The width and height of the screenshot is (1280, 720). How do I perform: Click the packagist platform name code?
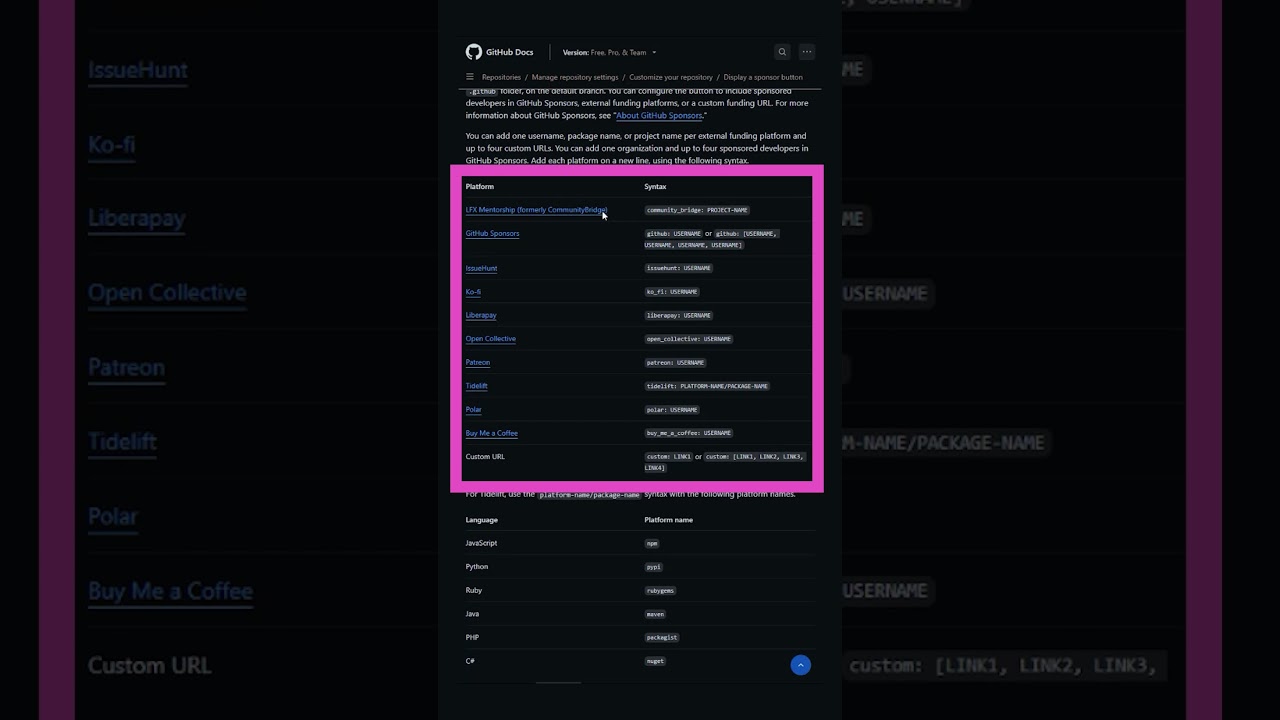point(662,637)
